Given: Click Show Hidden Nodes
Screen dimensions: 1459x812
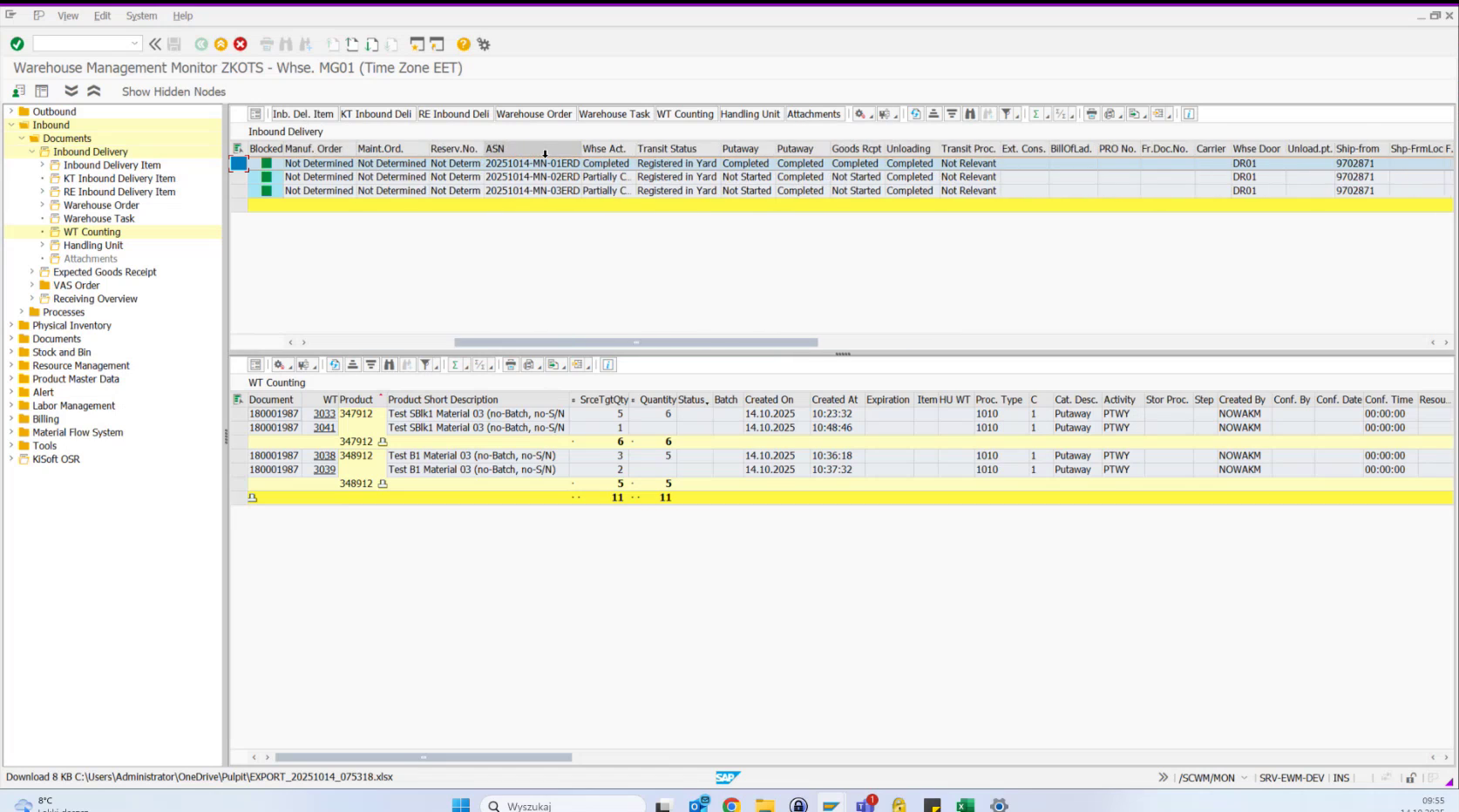Looking at the screenshot, I should point(173,91).
